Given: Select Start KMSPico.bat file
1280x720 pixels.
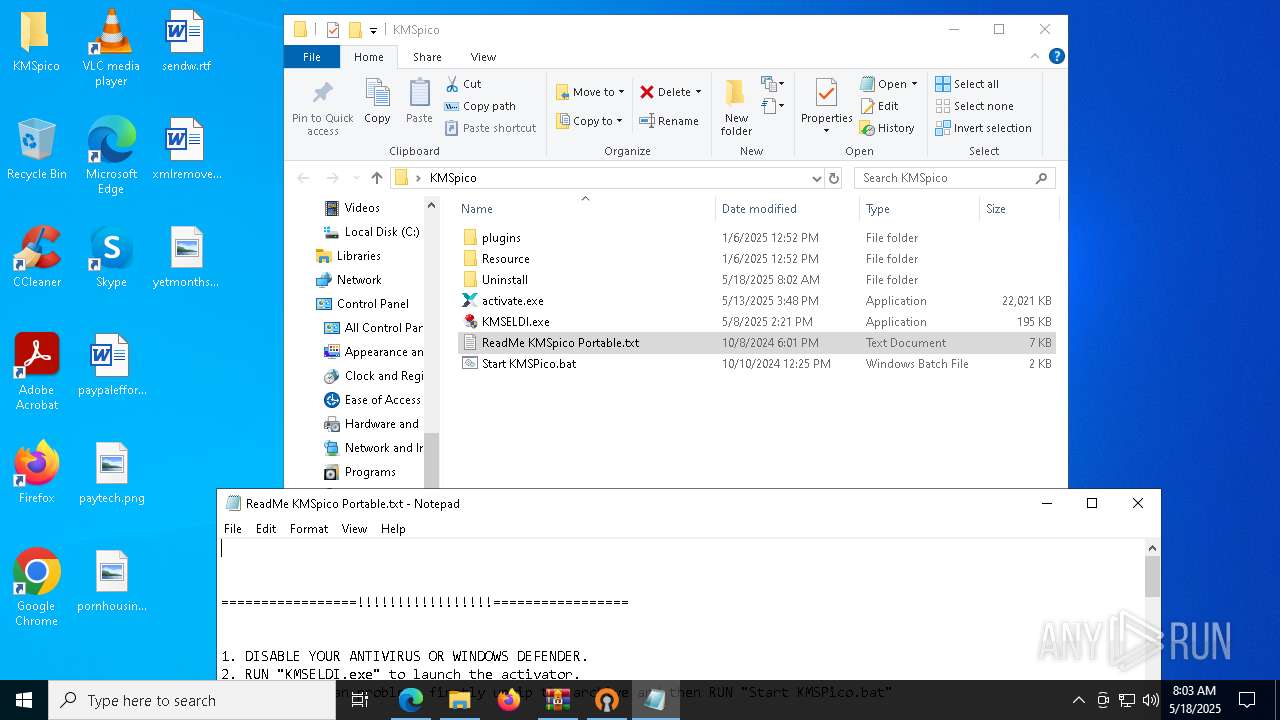Looking at the screenshot, I should click(x=528, y=364).
